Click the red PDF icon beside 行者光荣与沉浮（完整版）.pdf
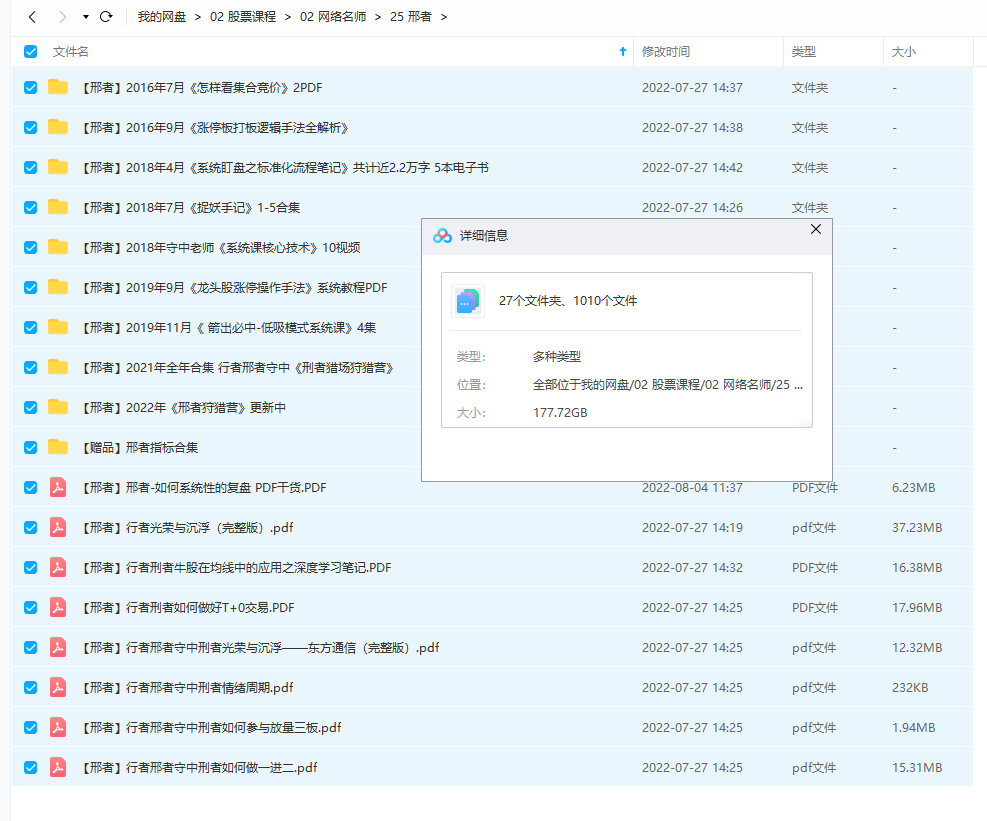The image size is (987, 821). point(58,527)
